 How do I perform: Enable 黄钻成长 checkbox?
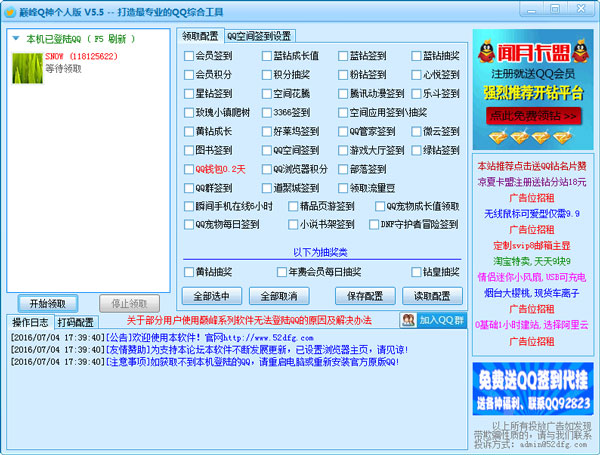click(189, 131)
